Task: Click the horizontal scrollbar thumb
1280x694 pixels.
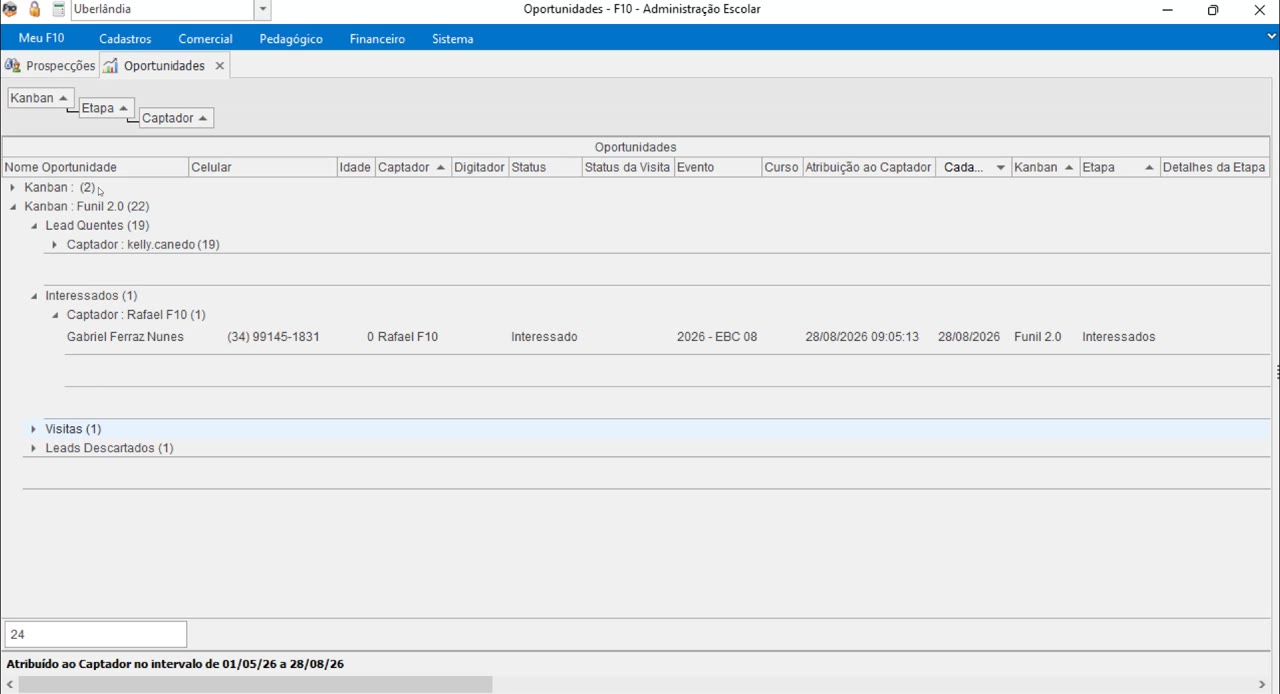Action: 255,685
